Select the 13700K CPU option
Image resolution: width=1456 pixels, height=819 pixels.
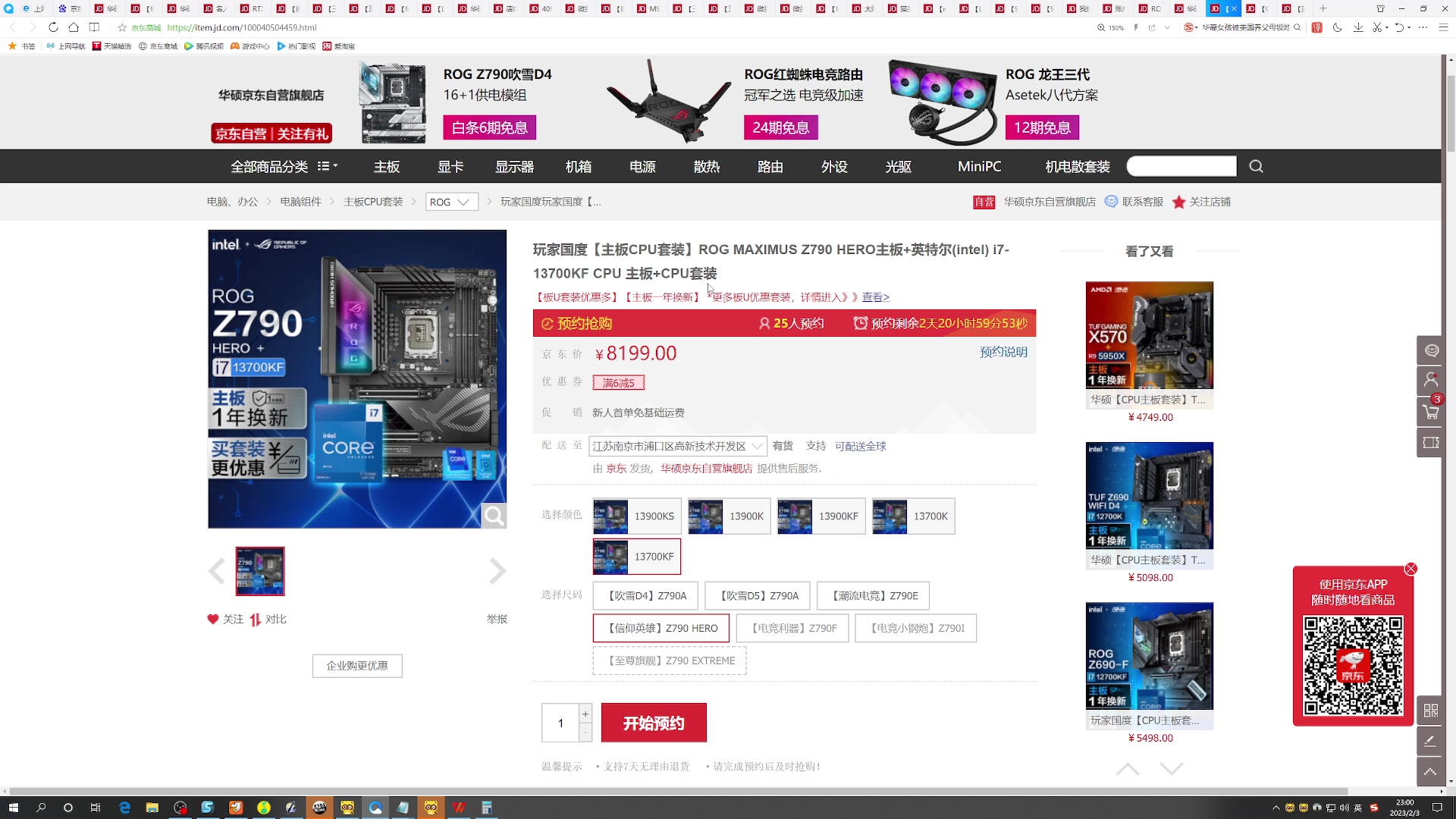913,516
